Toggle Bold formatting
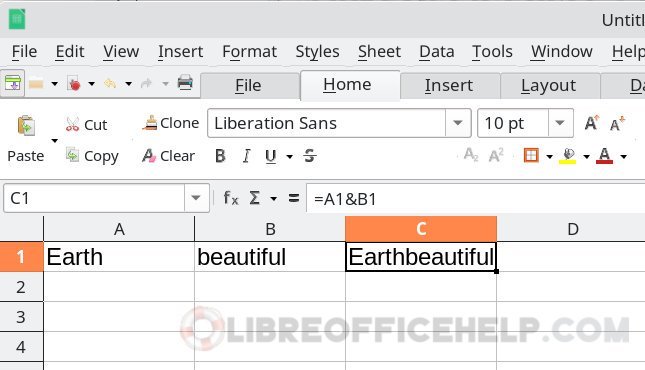645x370 pixels. click(x=220, y=156)
